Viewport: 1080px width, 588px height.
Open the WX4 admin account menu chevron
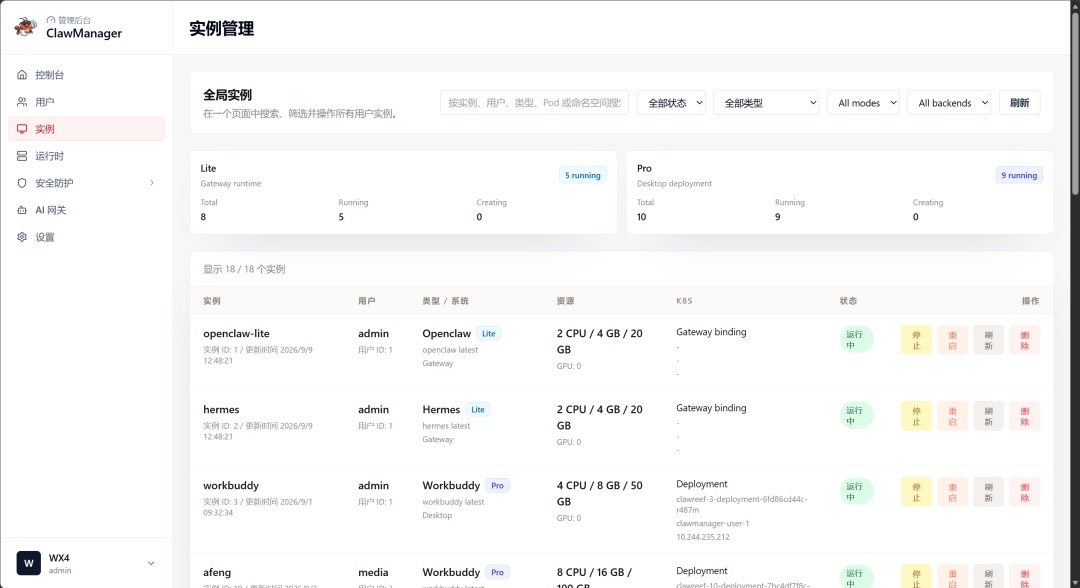tap(151, 563)
